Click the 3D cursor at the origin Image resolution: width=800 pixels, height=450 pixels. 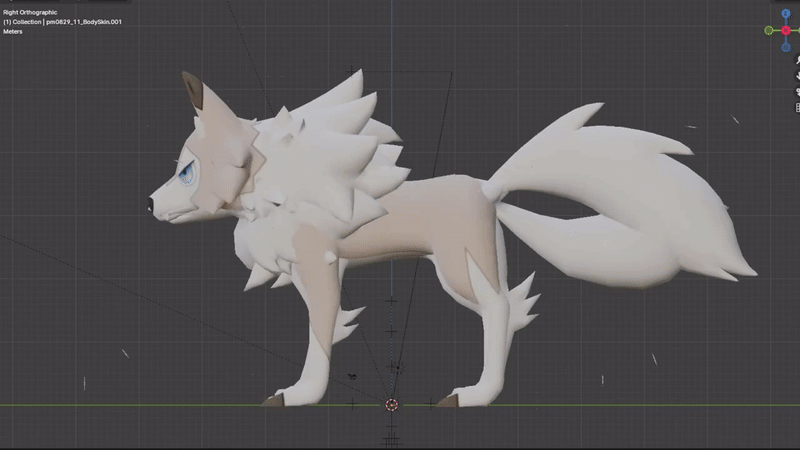(x=391, y=405)
